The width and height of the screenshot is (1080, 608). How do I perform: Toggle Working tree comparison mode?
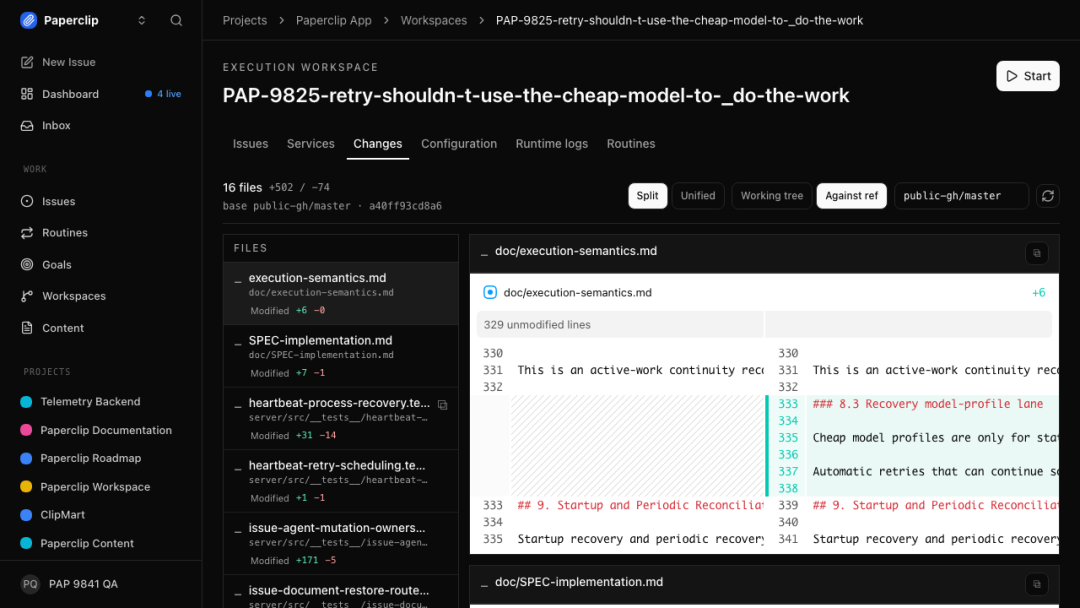coord(771,196)
